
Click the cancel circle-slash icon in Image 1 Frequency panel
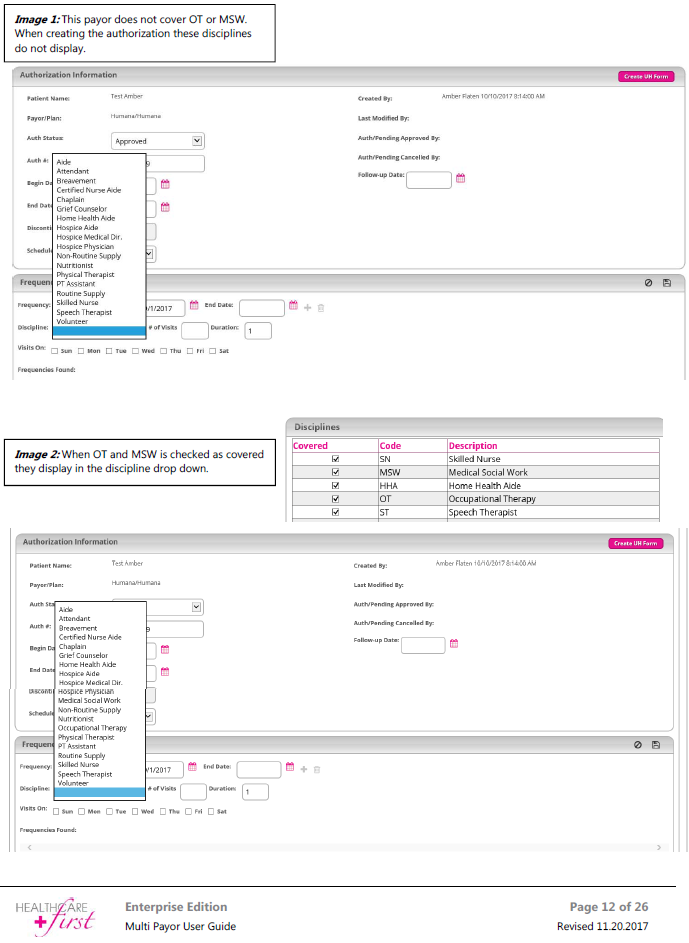648,283
